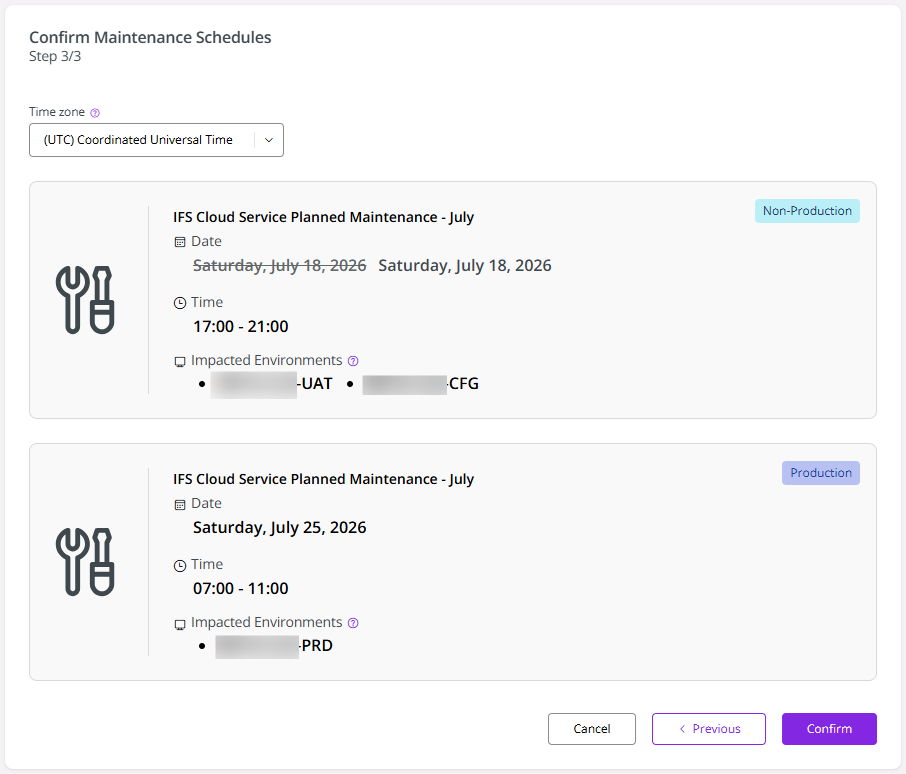Open Impacted Environments help in Production card
The image size is (906, 774).
click(353, 623)
